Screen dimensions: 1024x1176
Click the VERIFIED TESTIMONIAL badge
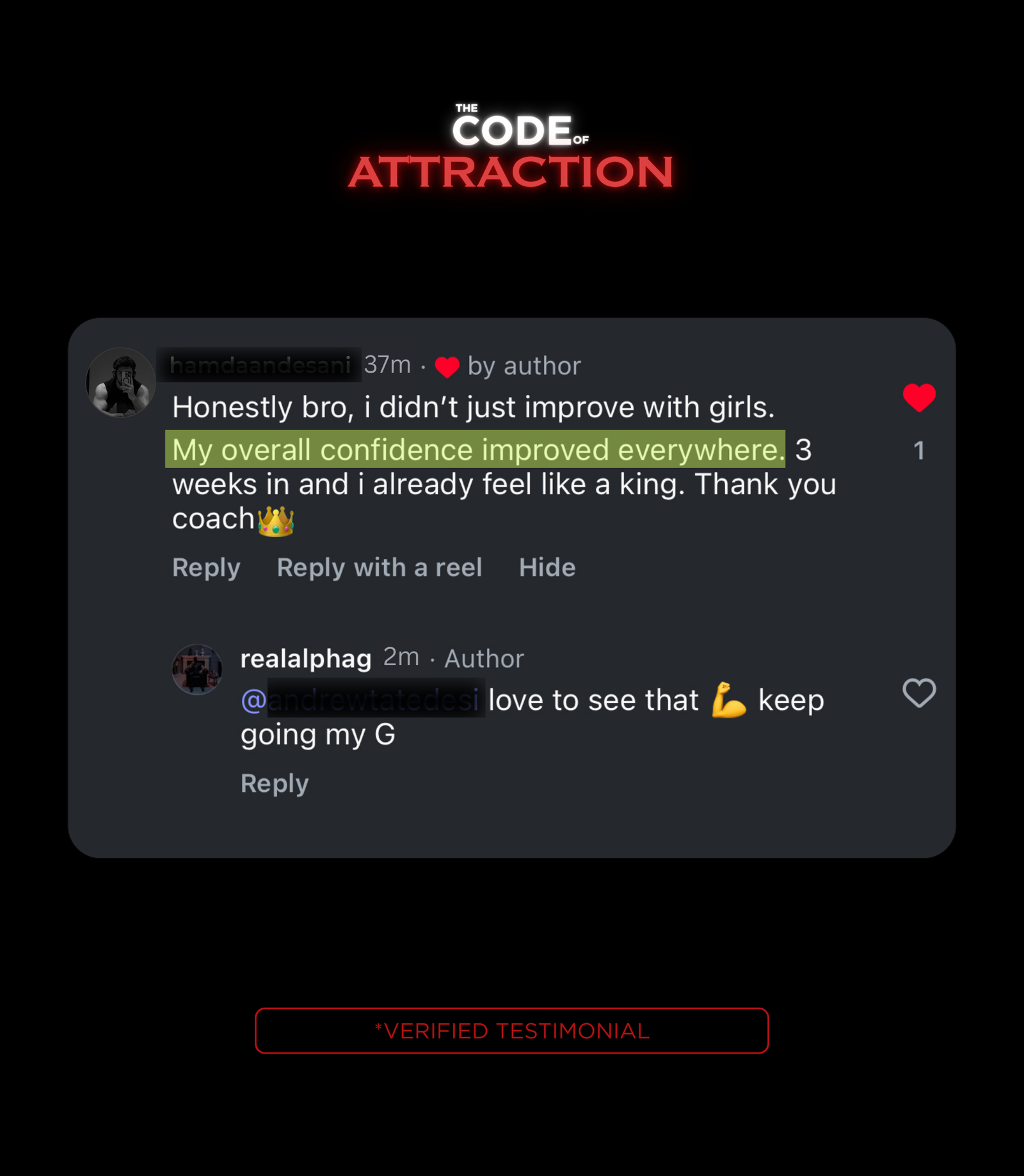pos(512,1031)
